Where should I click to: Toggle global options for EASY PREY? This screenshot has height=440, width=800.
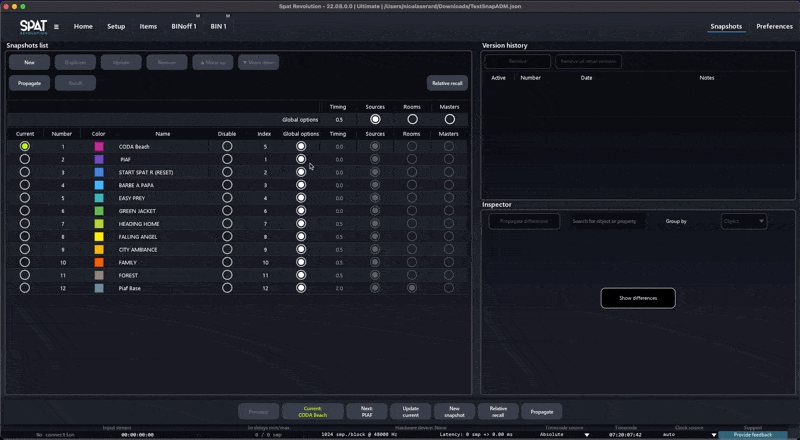pyautogui.click(x=301, y=198)
